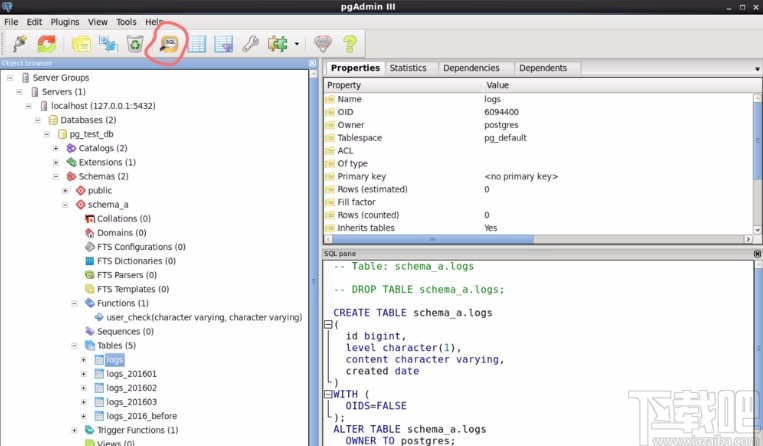763x446 pixels.
Task: Refresh the selected object
Action: click(47, 44)
